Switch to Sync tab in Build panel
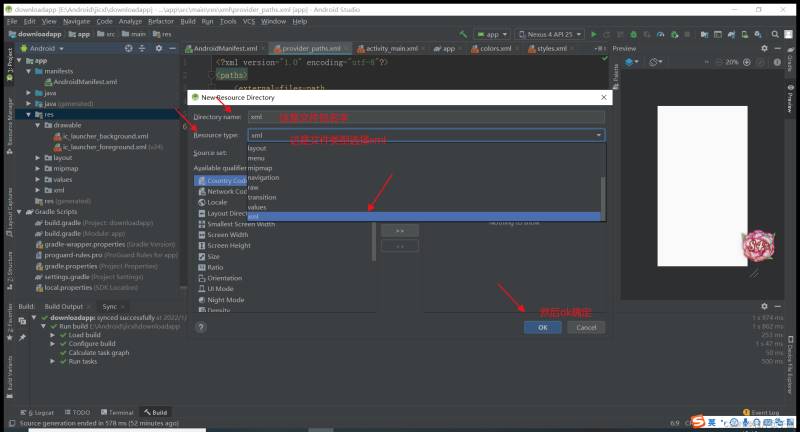800x432 pixels. tap(110, 307)
